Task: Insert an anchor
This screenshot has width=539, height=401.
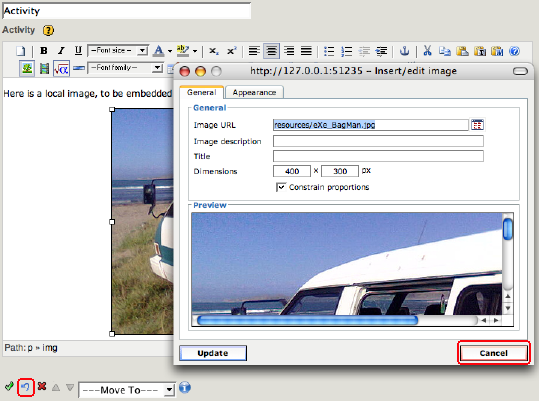Action: coord(404,51)
